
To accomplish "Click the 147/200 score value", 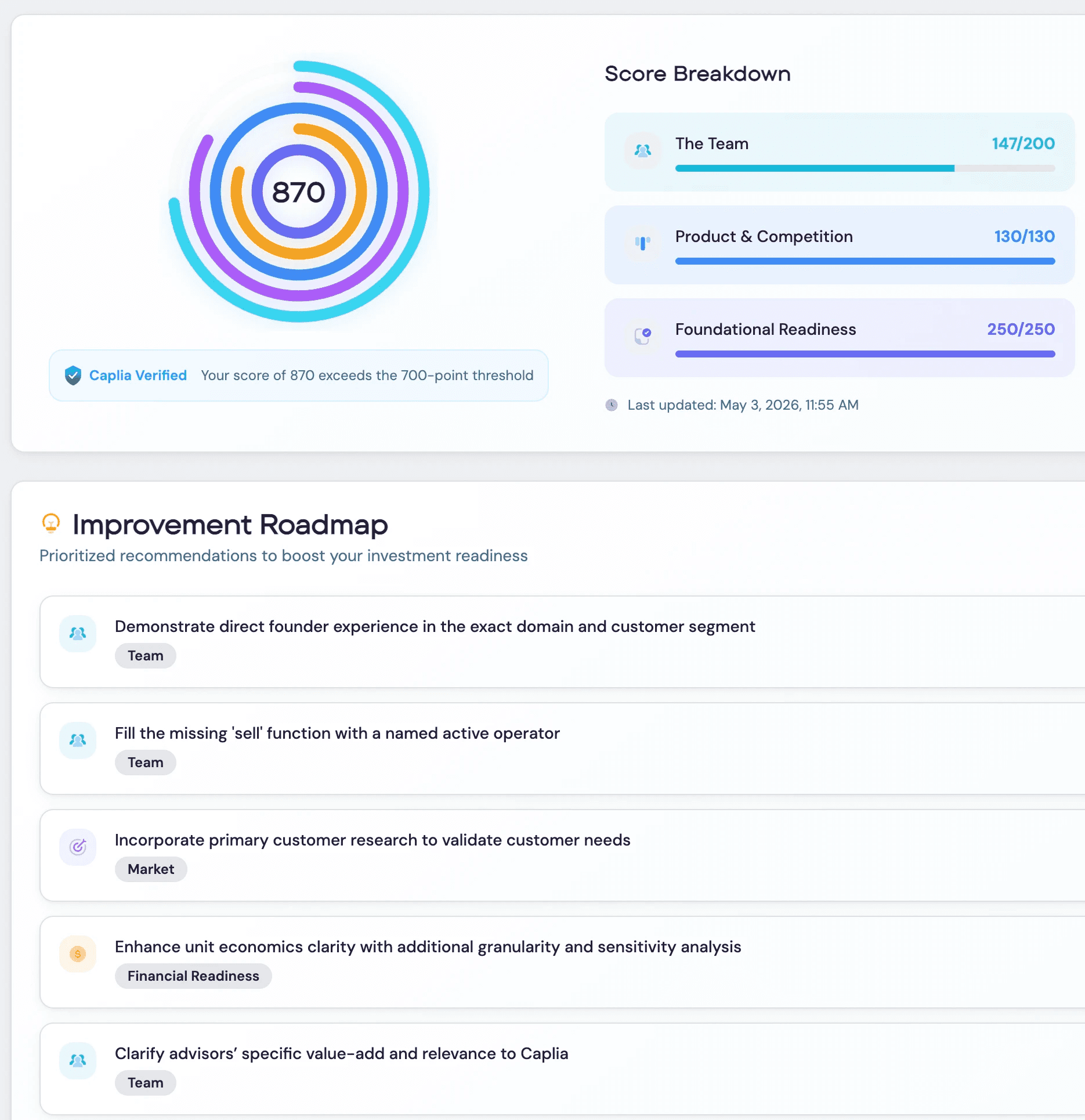I will point(1023,143).
